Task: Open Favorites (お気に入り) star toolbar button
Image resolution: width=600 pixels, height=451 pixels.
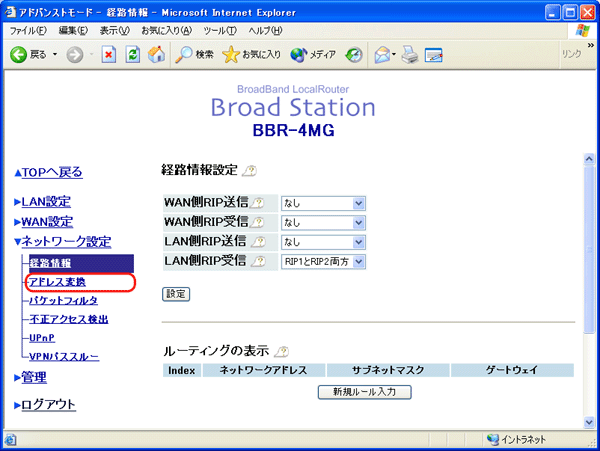Action: pos(251,55)
